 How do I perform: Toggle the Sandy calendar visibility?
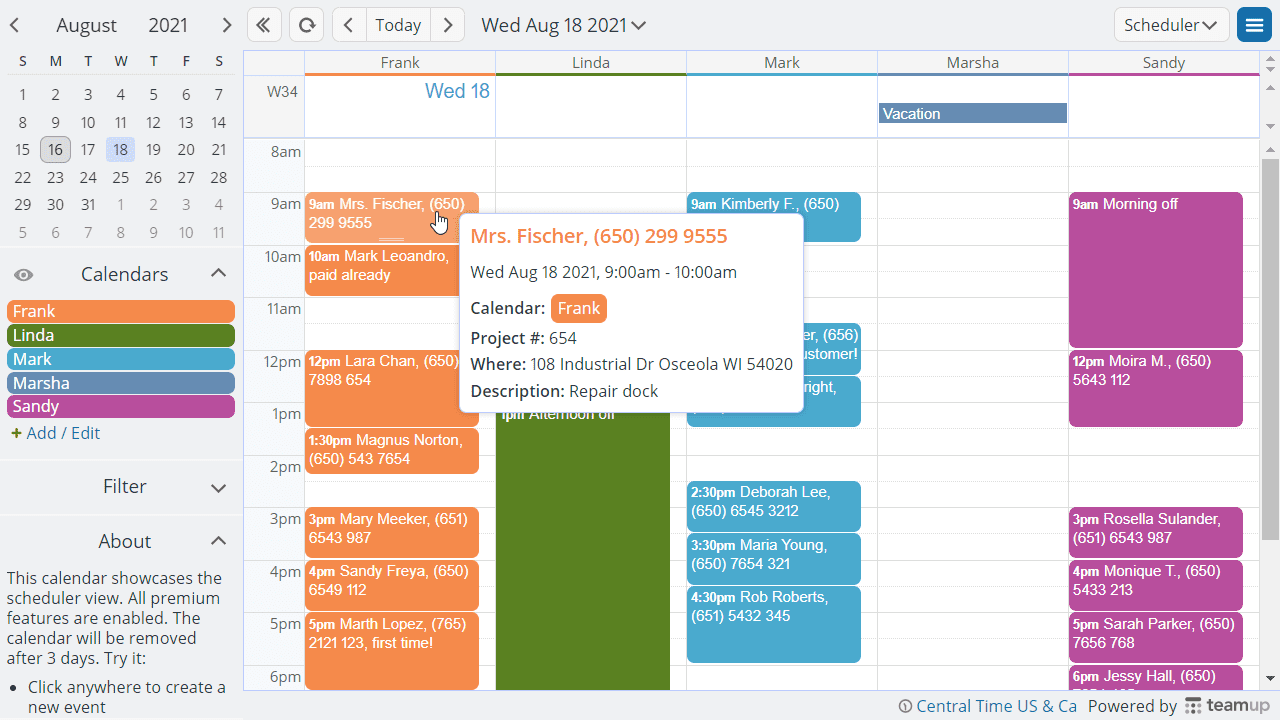[120, 407]
